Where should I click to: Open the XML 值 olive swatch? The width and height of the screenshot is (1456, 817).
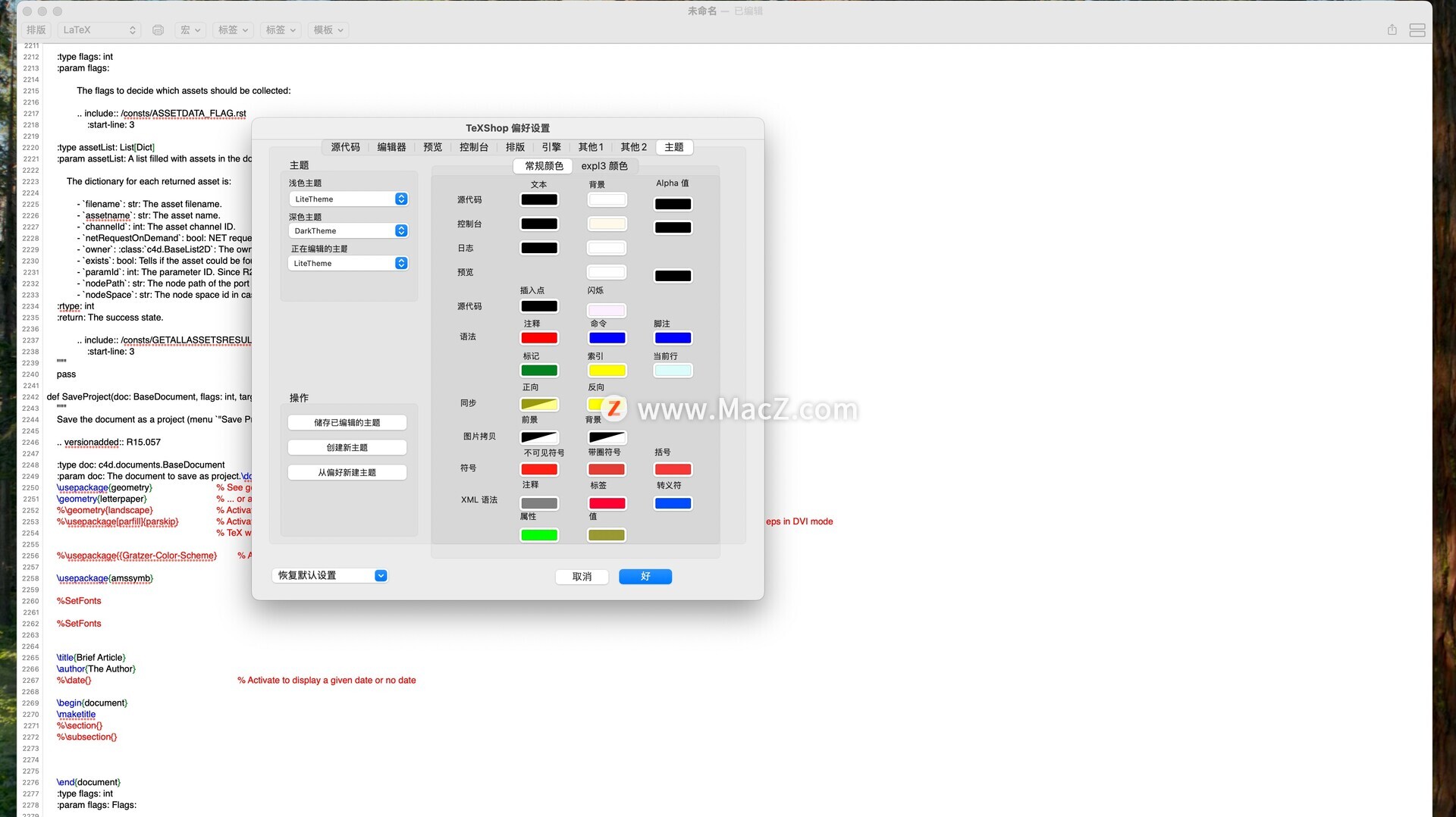pos(607,536)
